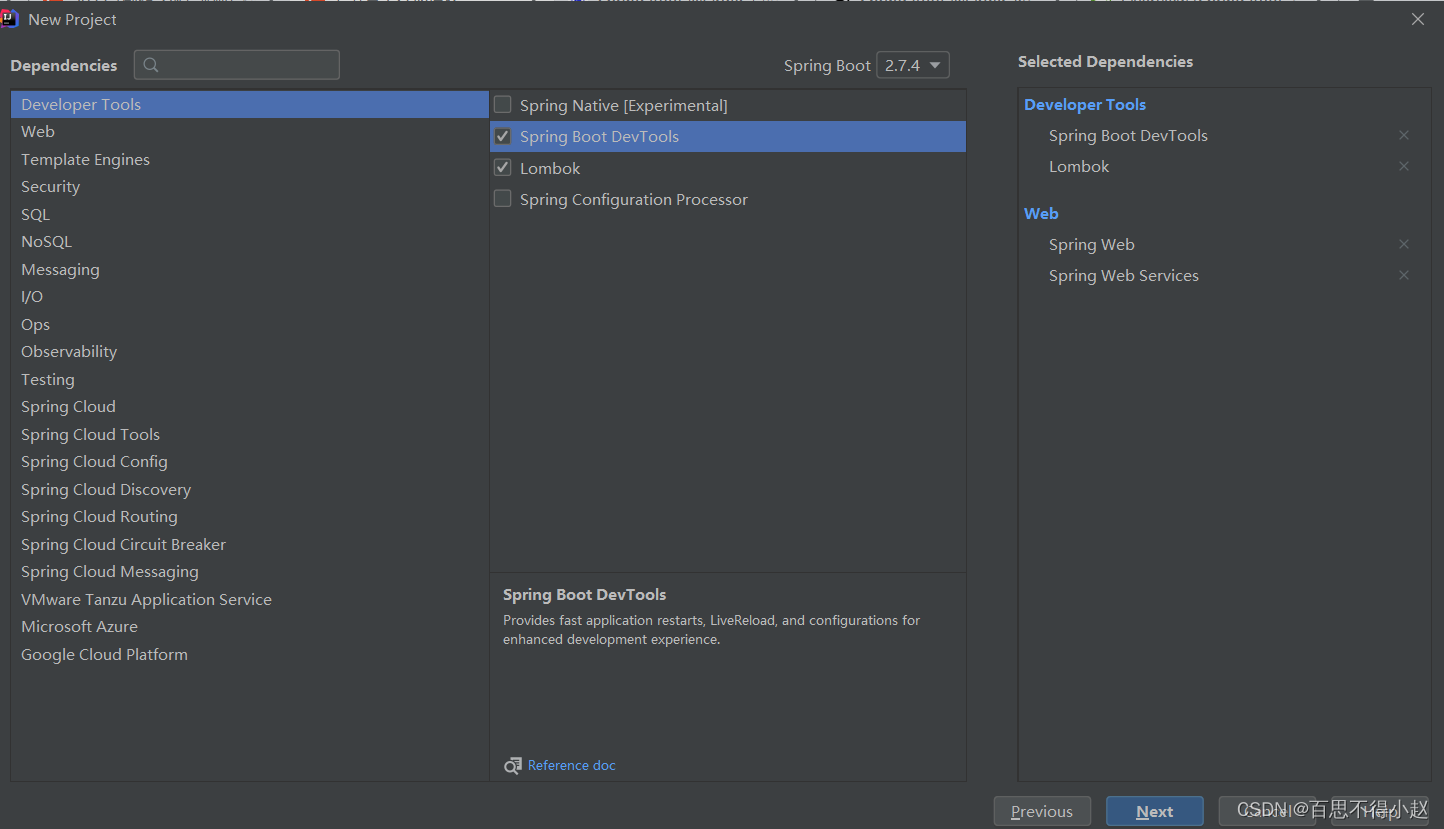Select the Microsoft Azure category
The image size is (1444, 829).
(249, 627)
